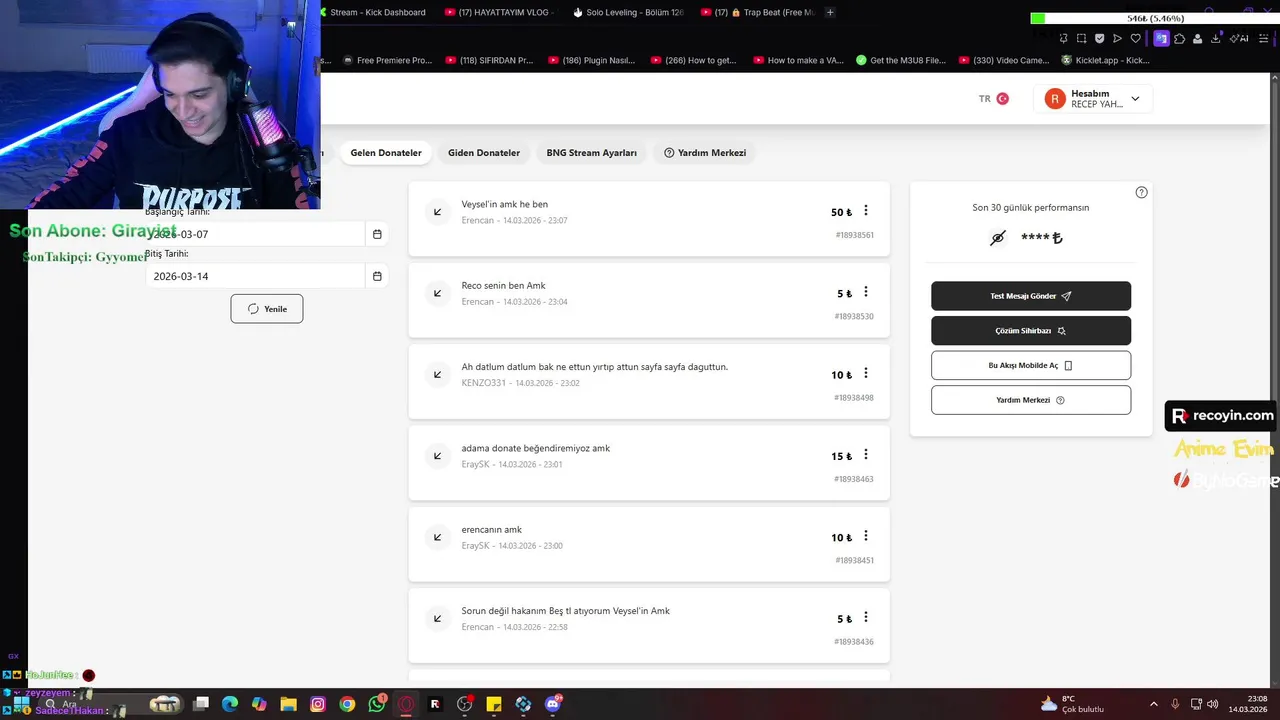Reveal hidden 30-day performance amount
Screen dimensions: 1280x720
pyautogui.click(x=997, y=238)
